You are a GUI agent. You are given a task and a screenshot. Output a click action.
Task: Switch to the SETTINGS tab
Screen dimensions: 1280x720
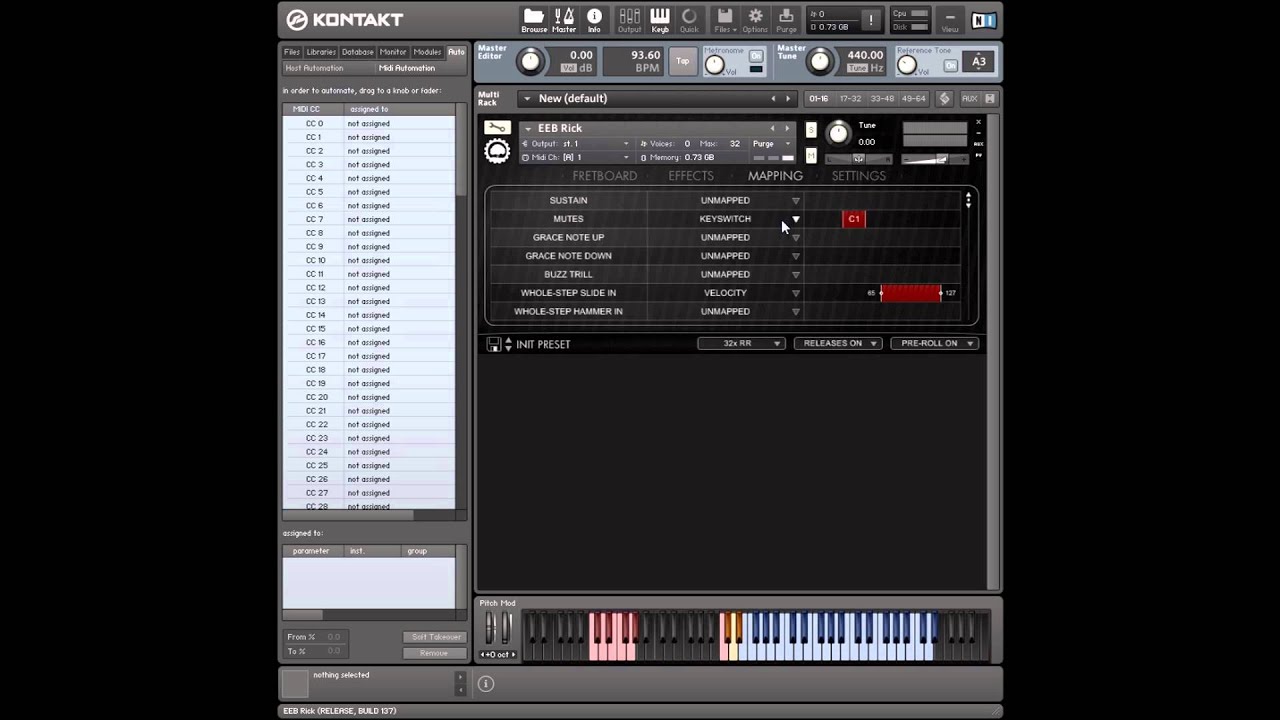859,176
